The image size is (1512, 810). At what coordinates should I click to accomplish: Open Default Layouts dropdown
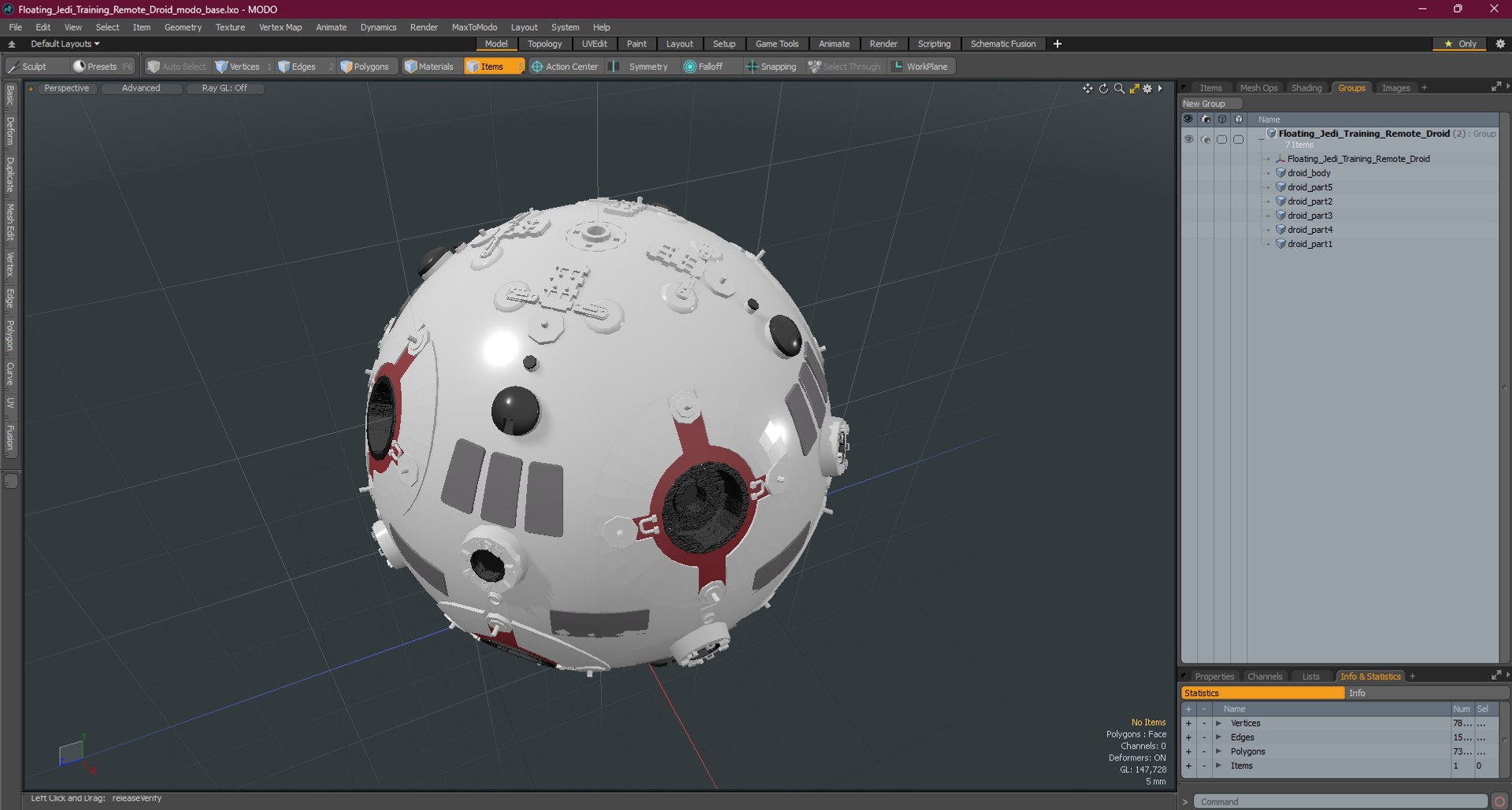click(x=65, y=44)
